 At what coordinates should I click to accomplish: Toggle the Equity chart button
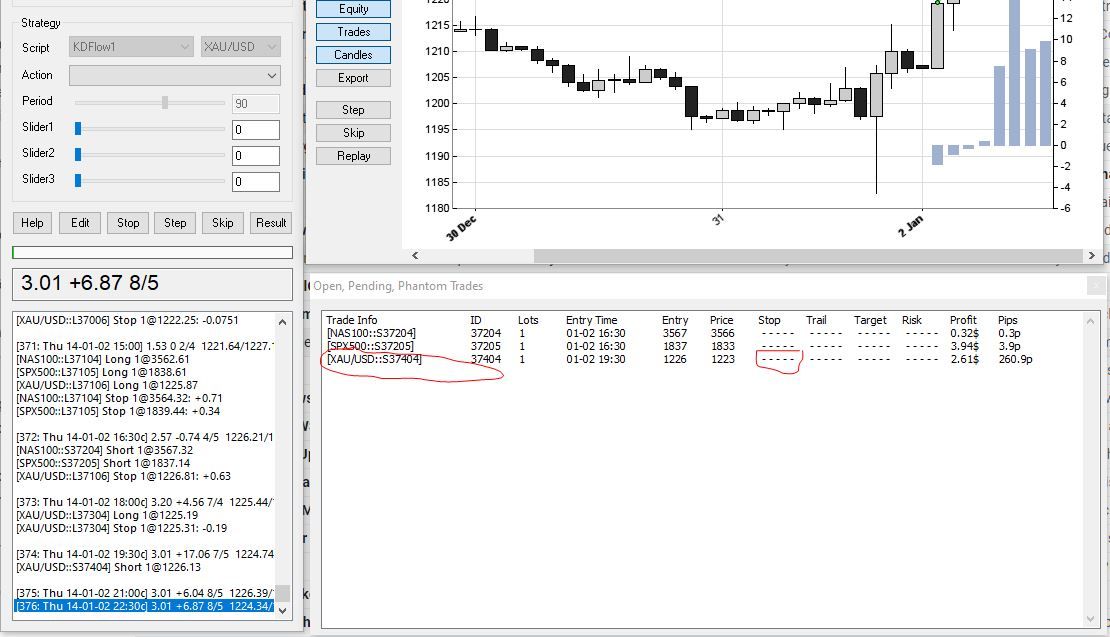[353, 9]
